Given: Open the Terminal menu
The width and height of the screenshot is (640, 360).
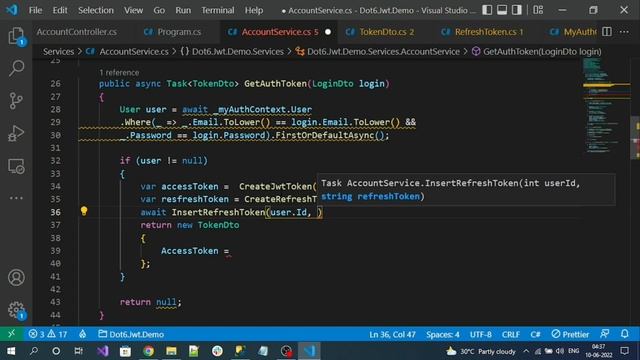Looking at the screenshot, I should click(x=218, y=10).
